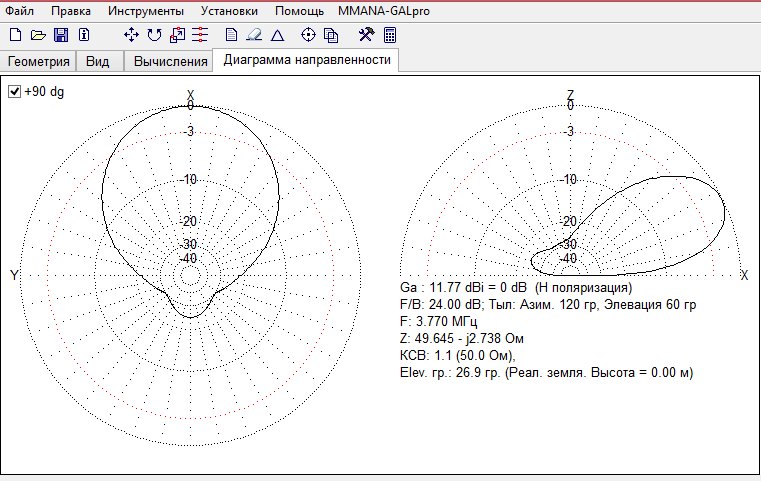Switch to the Вид tab

tap(98, 61)
